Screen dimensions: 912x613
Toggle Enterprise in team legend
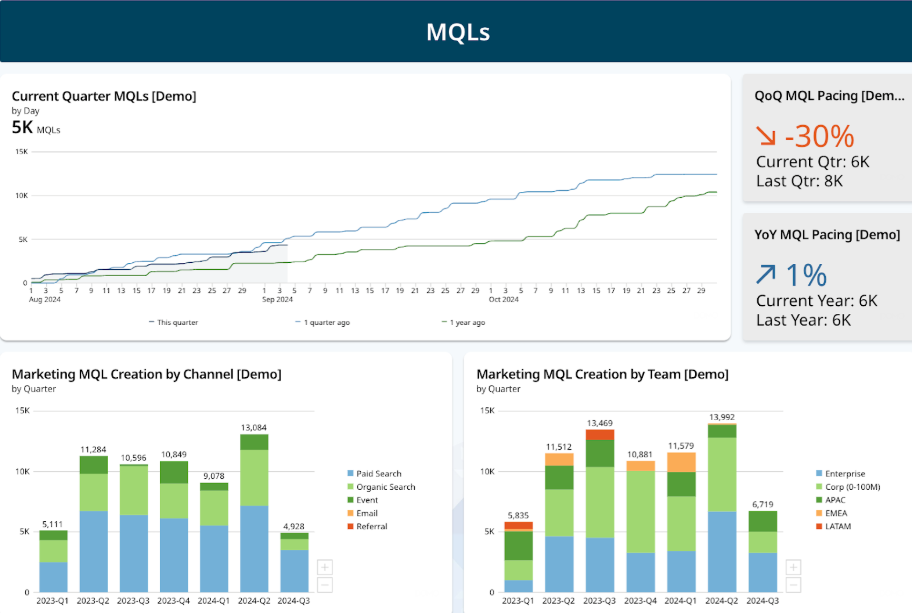841,473
